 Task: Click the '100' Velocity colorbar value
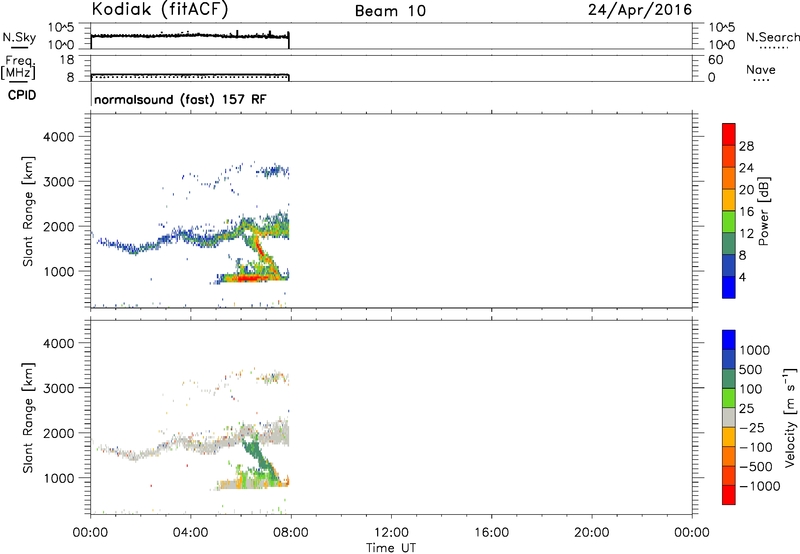(x=750, y=389)
